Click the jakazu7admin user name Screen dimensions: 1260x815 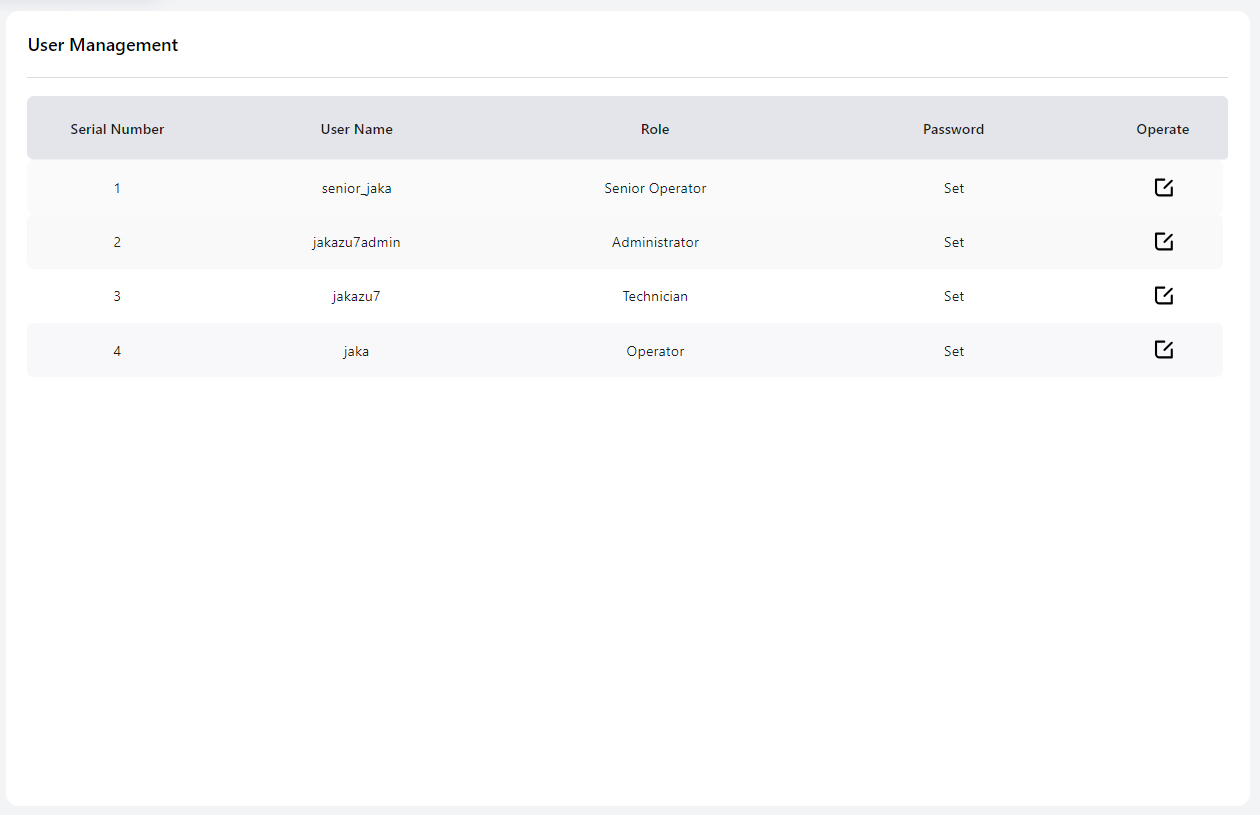pos(356,242)
